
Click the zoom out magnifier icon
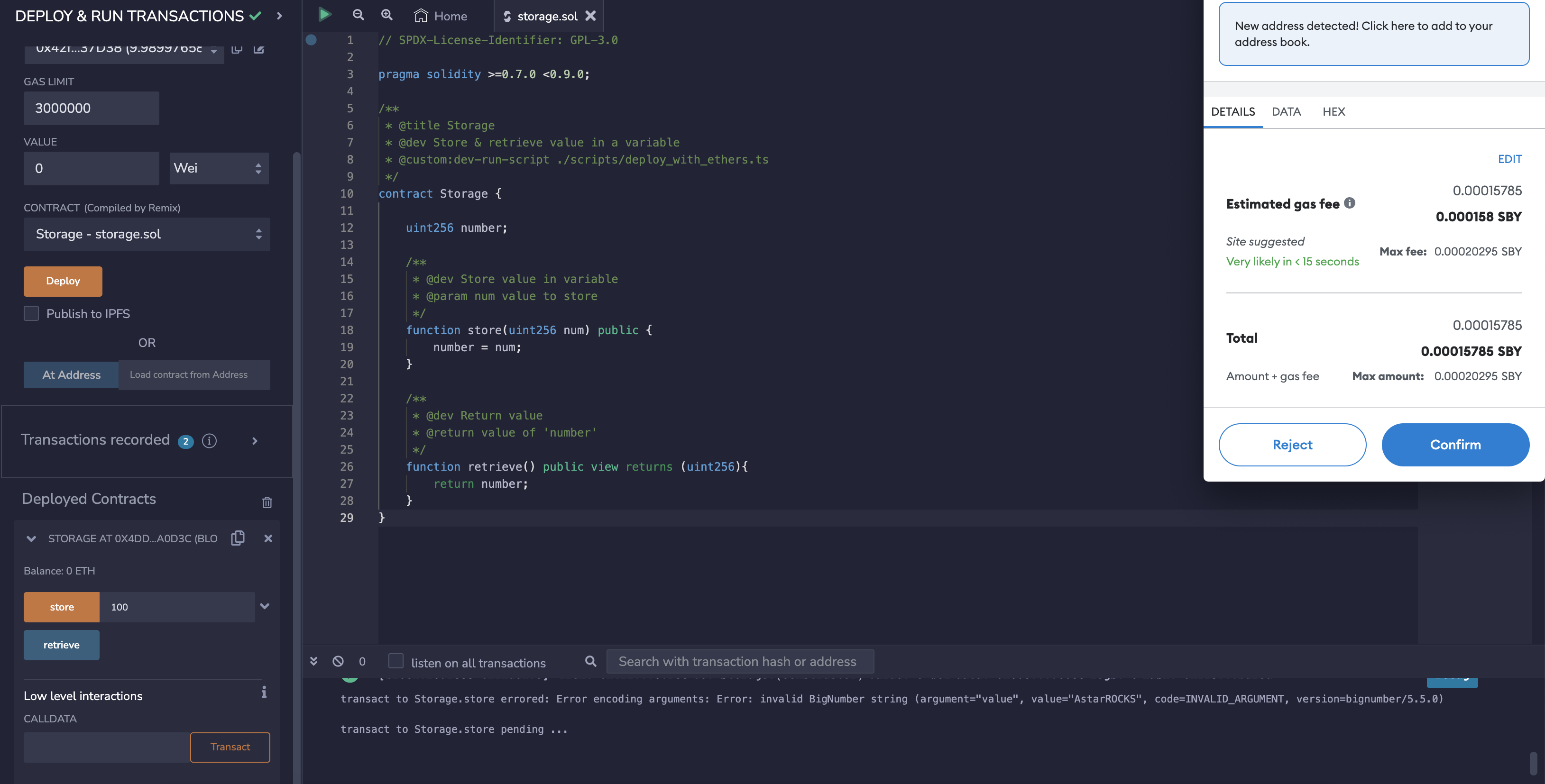358,15
